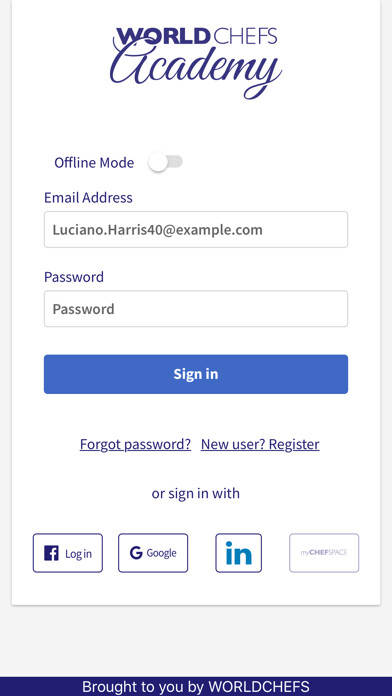This screenshot has height=696, width=392.
Task: Click the Email Address input field
Action: (196, 229)
